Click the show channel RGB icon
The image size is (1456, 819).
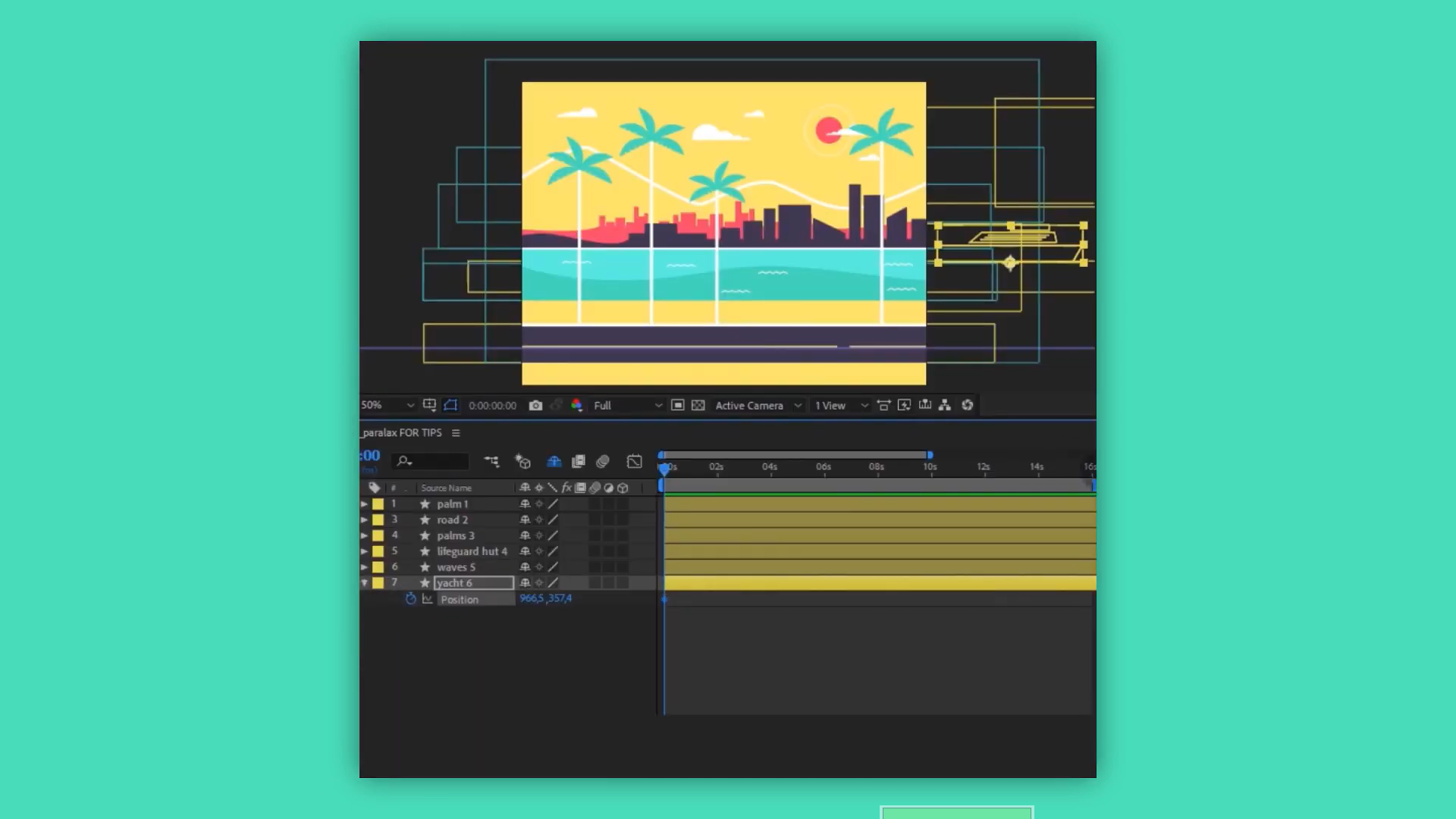(576, 406)
